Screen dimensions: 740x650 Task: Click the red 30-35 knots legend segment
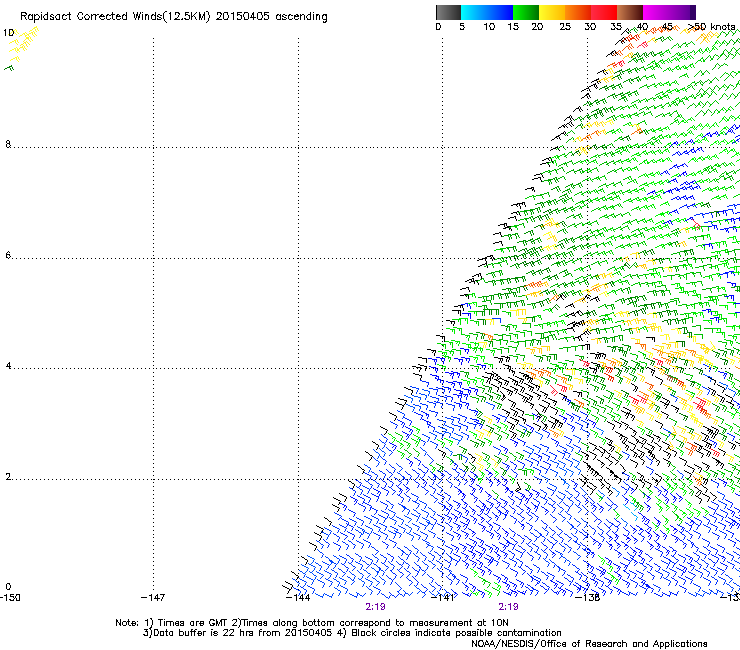pyautogui.click(x=604, y=12)
